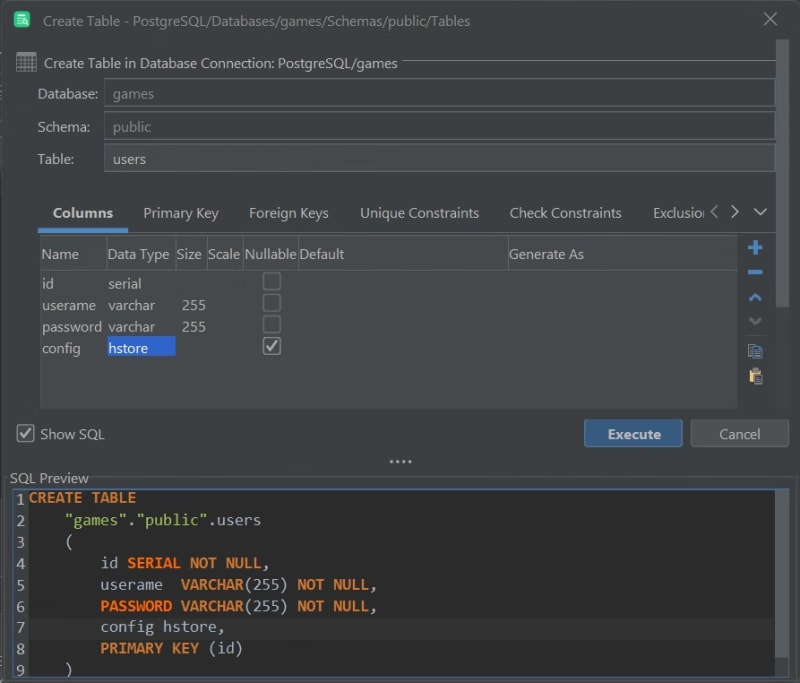Click the "games"."public".users SQL line
The height and width of the screenshot is (683, 800).
tap(163, 520)
